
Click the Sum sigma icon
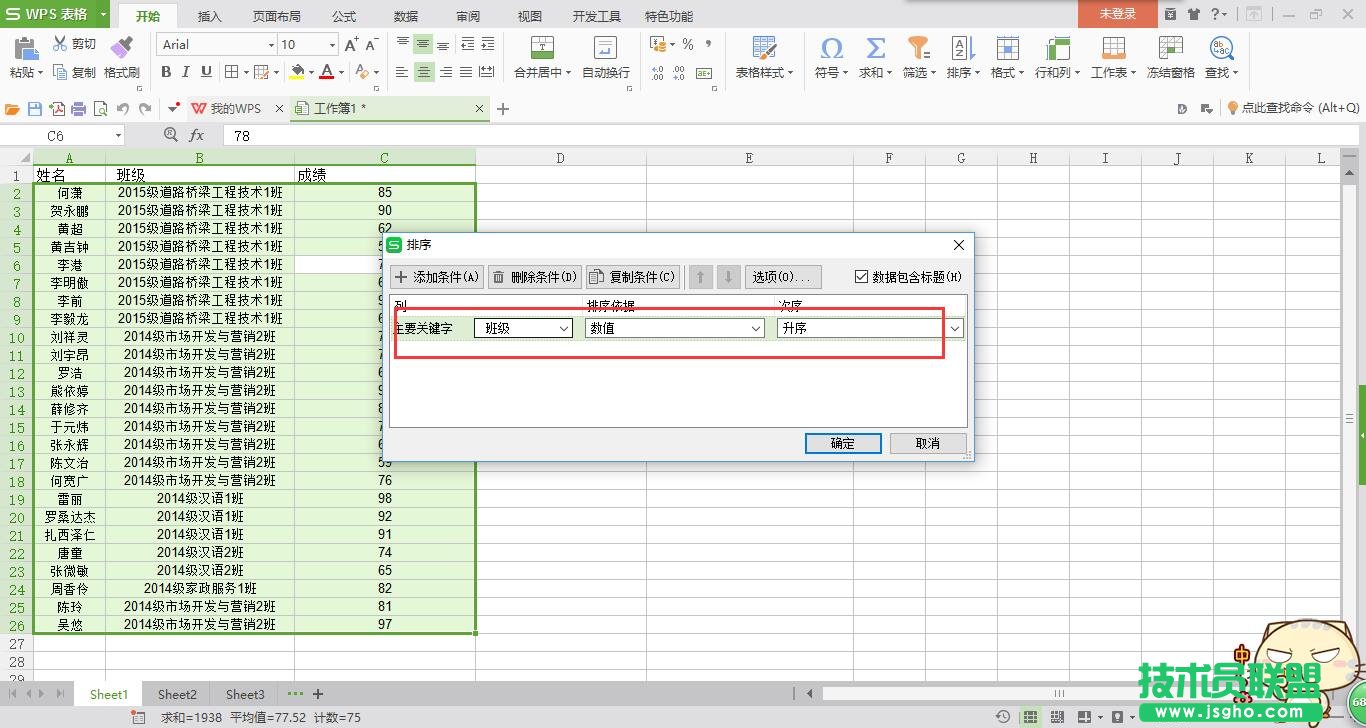(x=875, y=47)
